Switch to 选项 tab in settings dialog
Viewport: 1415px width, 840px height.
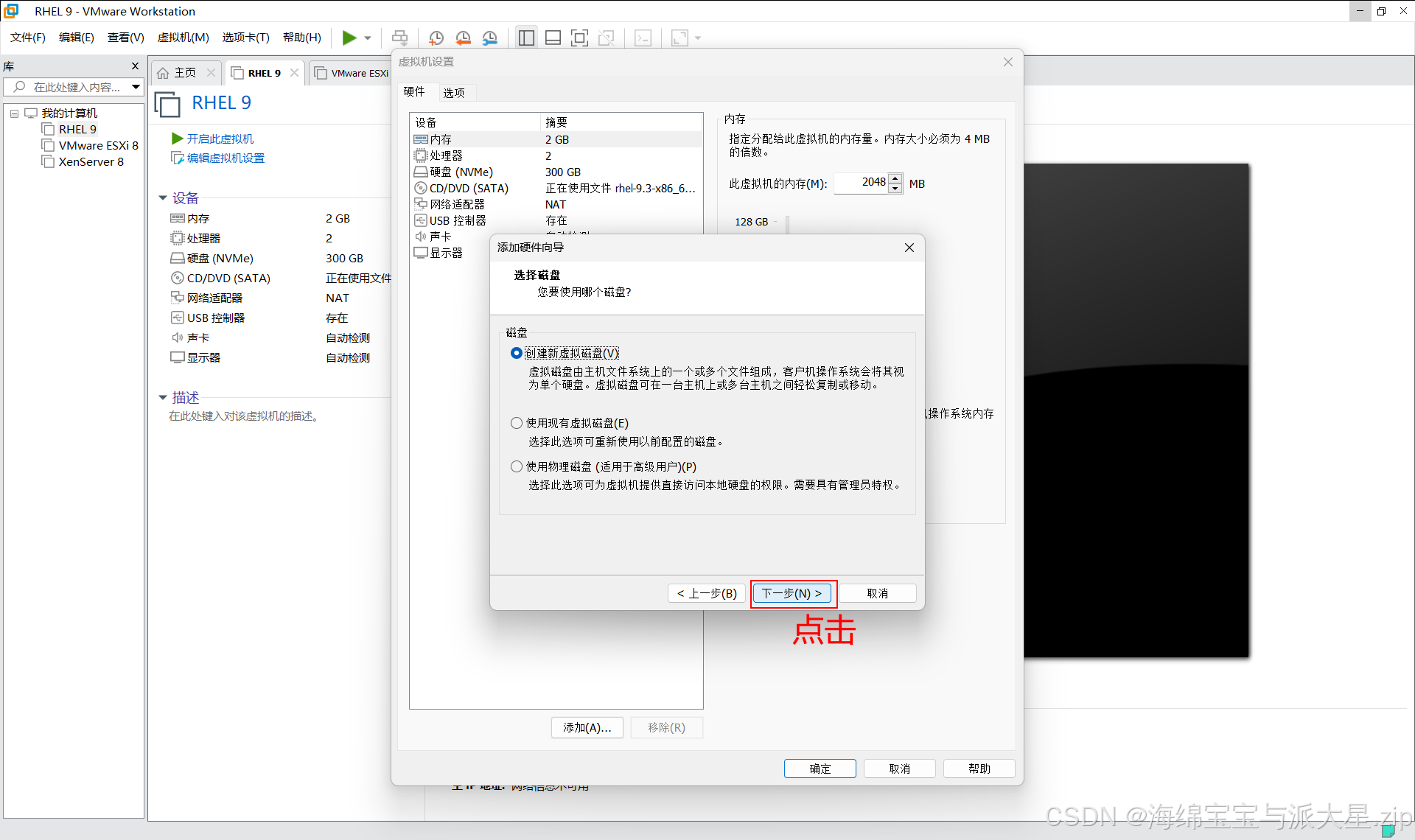pos(454,93)
